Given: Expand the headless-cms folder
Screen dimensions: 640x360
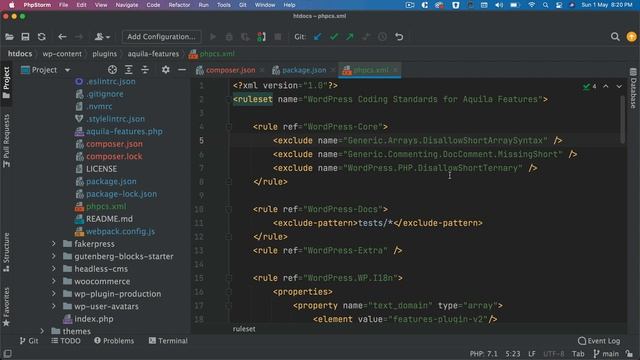Looking at the screenshot, I should pyautogui.click(x=53, y=269).
